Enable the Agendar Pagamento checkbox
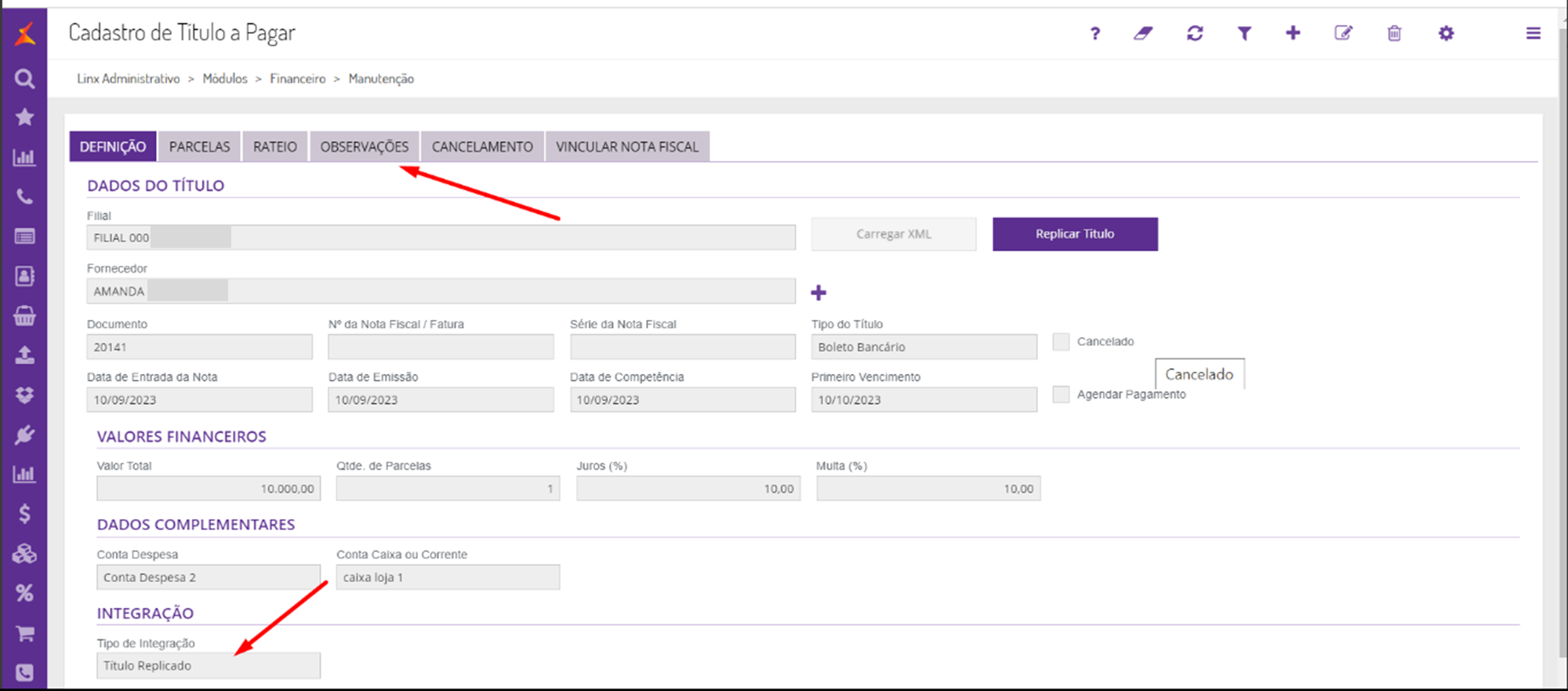The image size is (1568, 691). click(x=1061, y=395)
